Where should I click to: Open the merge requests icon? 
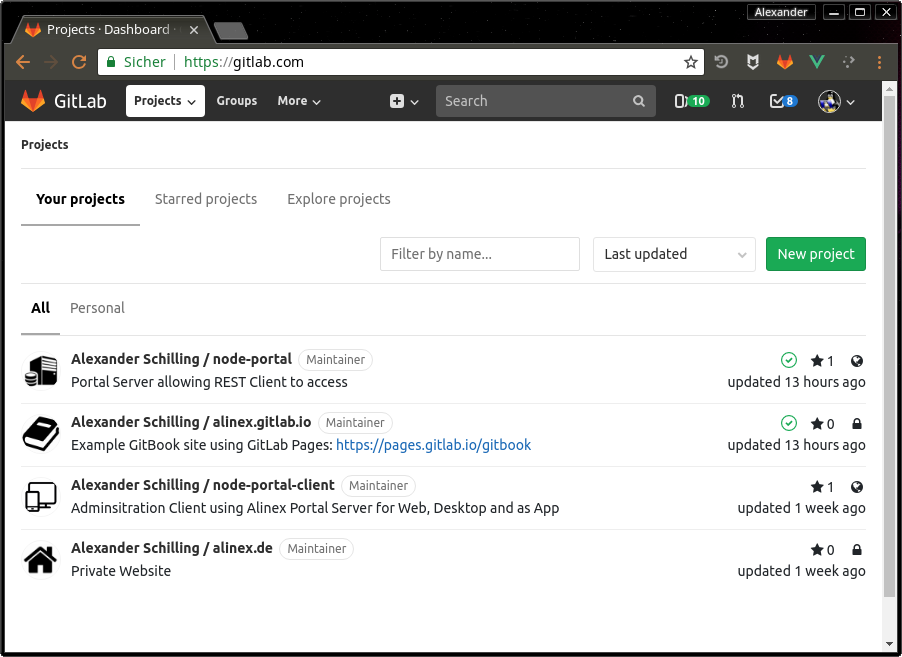pyautogui.click(x=737, y=101)
